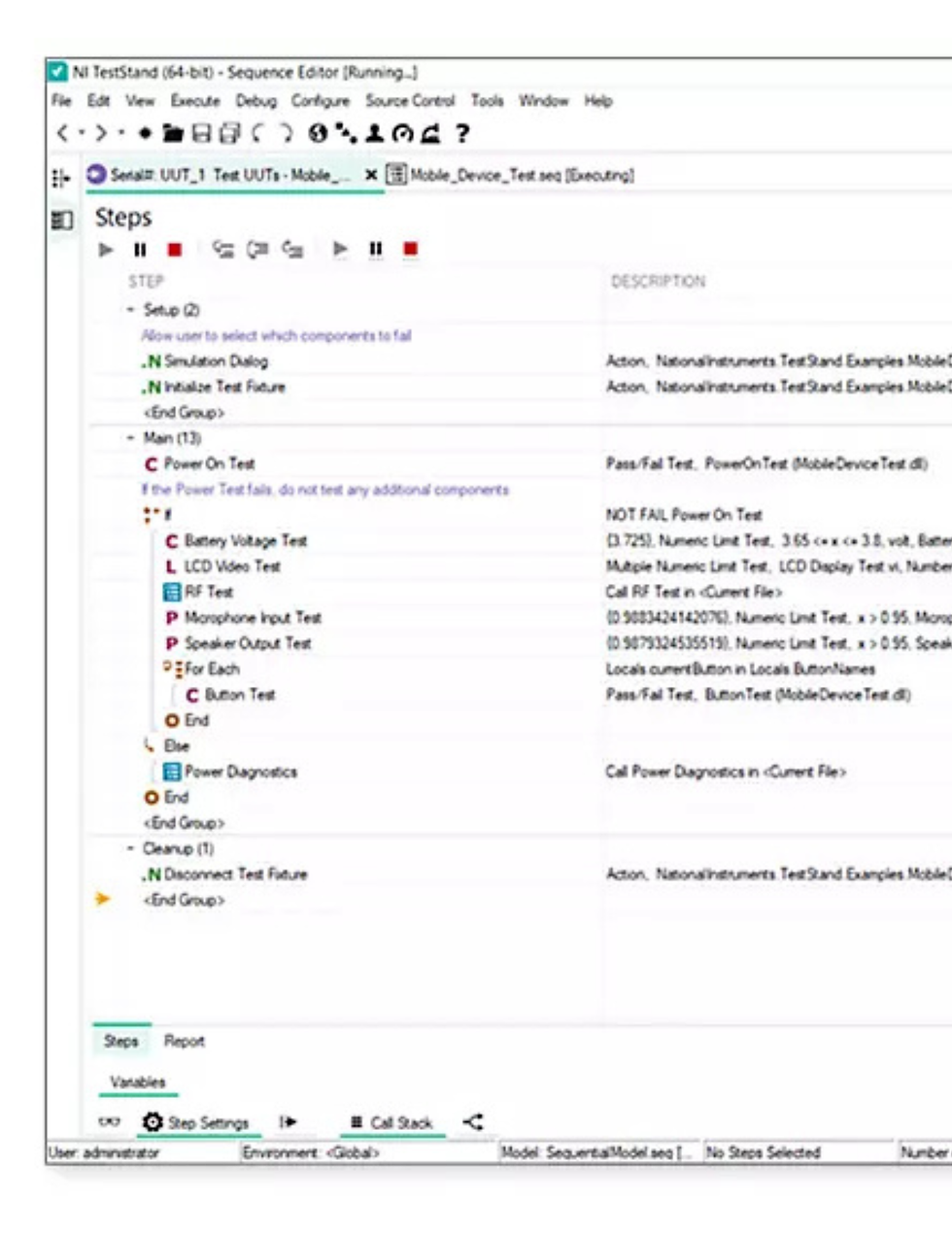Click the panel layout icon beside the execution tab

pyautogui.click(x=61, y=178)
